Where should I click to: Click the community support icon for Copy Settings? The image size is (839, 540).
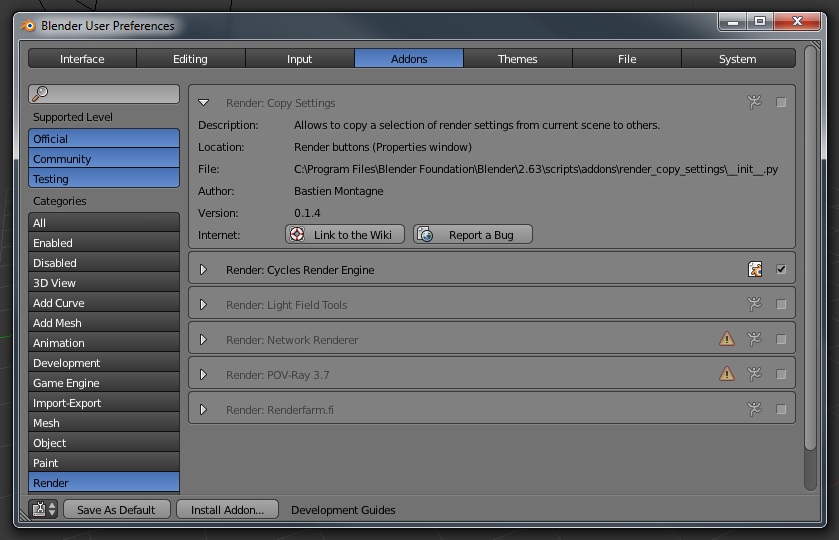[754, 102]
